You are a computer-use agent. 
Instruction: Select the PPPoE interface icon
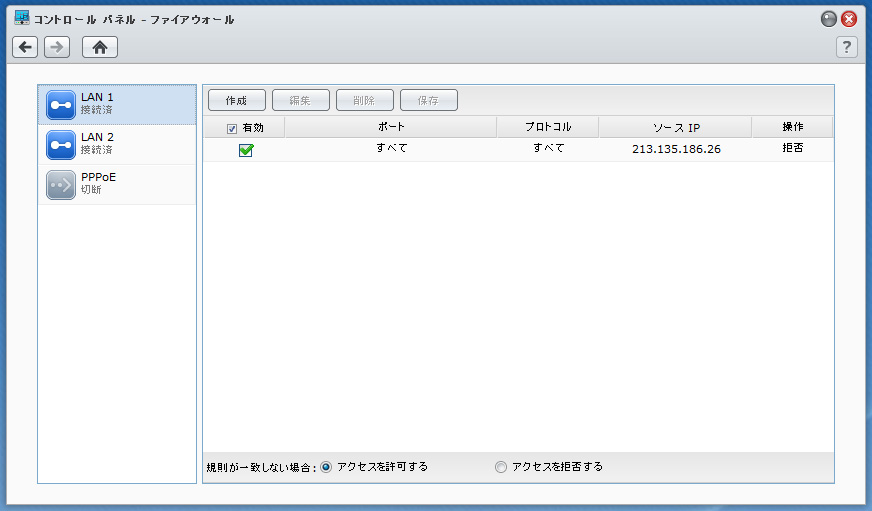61,185
